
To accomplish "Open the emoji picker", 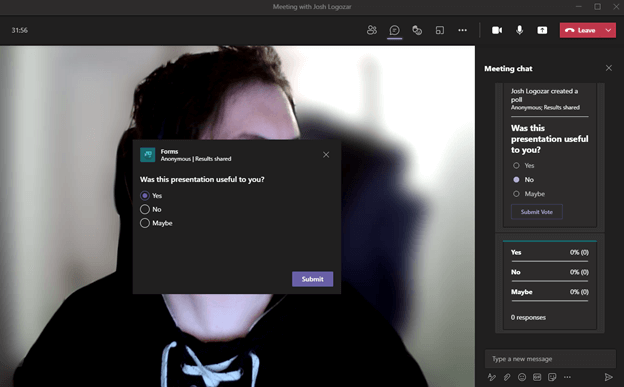I will pos(522,377).
